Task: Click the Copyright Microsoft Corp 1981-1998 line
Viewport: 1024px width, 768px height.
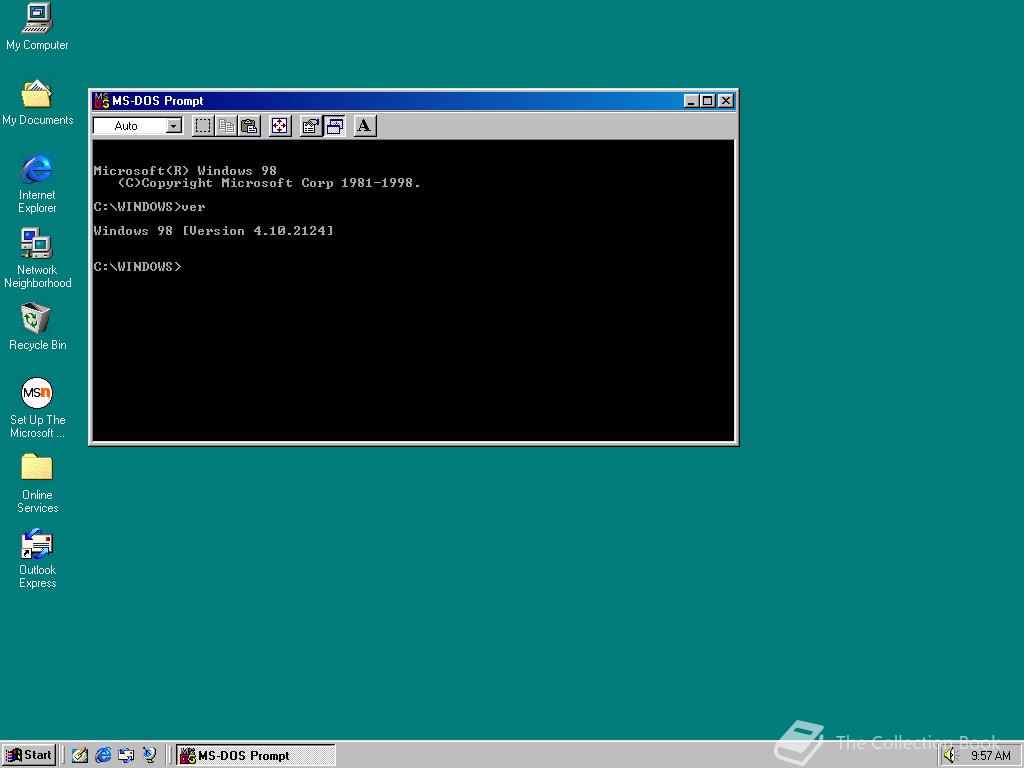Action: 269,183
